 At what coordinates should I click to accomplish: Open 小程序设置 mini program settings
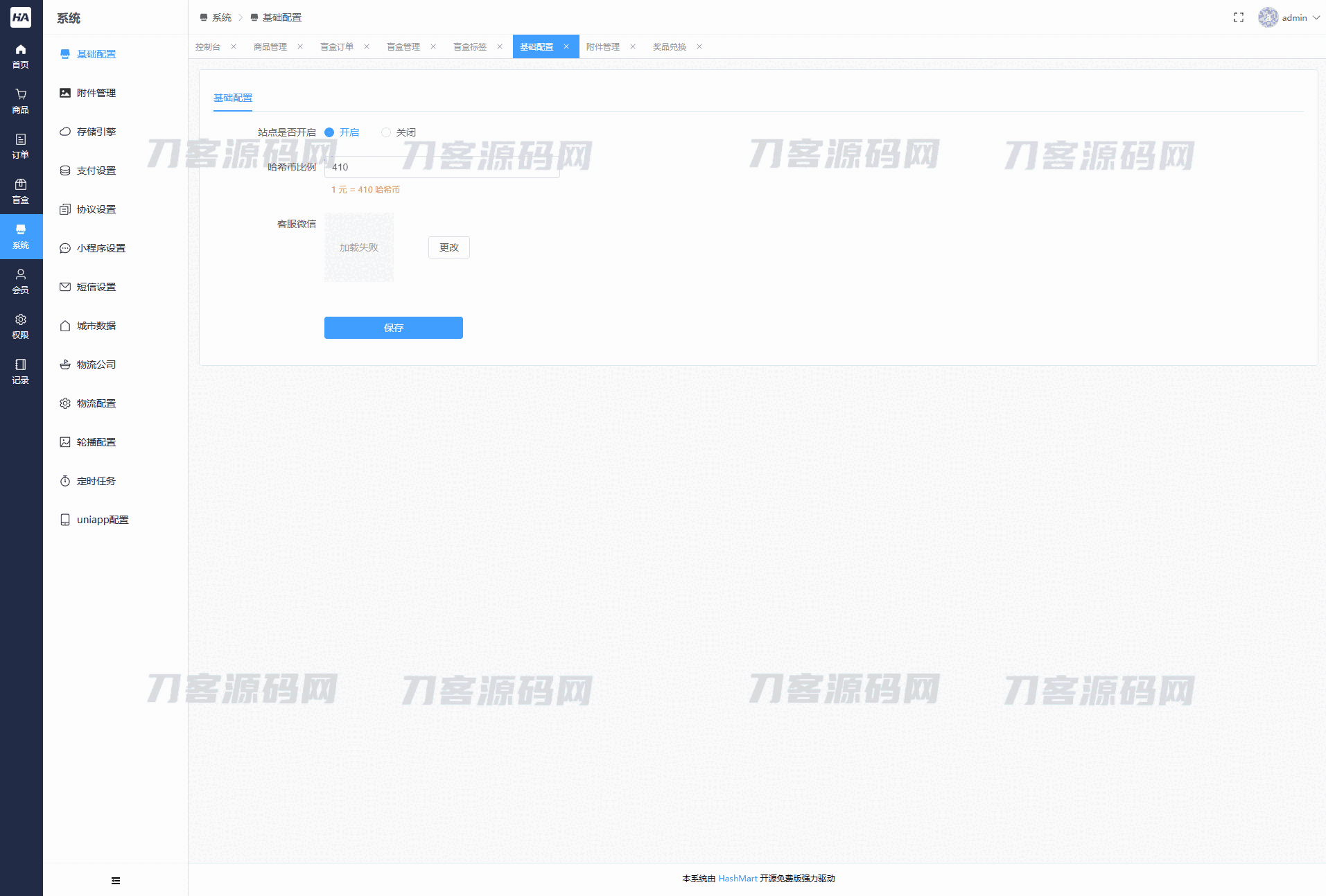click(115, 248)
